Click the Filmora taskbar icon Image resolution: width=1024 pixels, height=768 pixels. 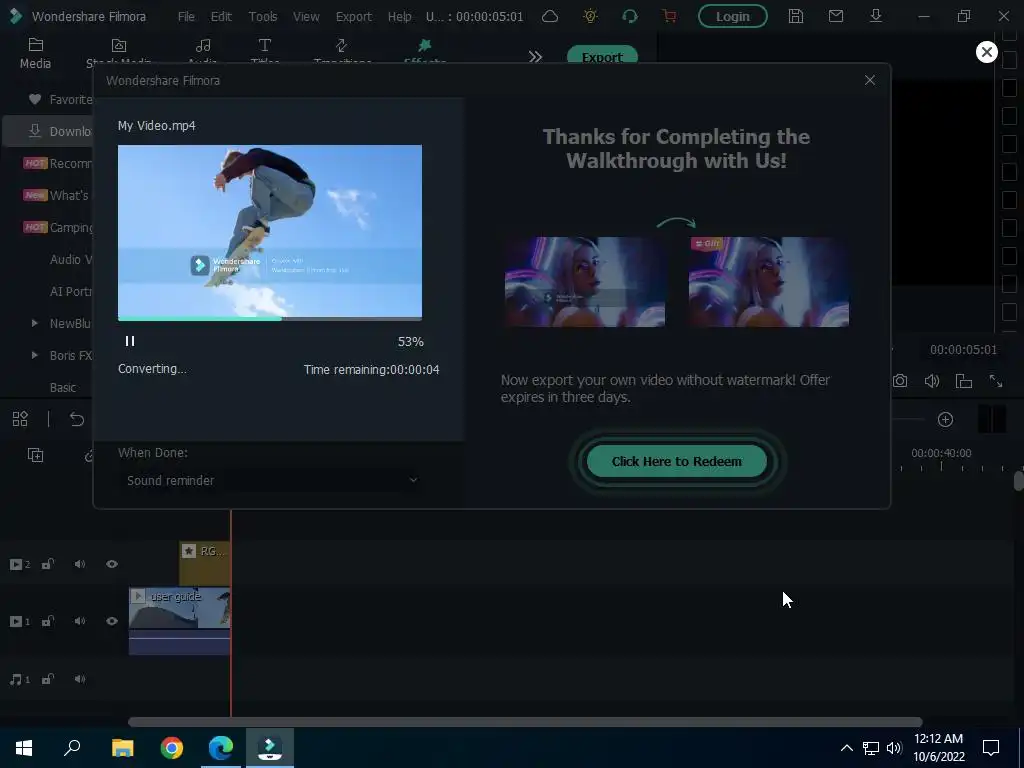[270, 748]
